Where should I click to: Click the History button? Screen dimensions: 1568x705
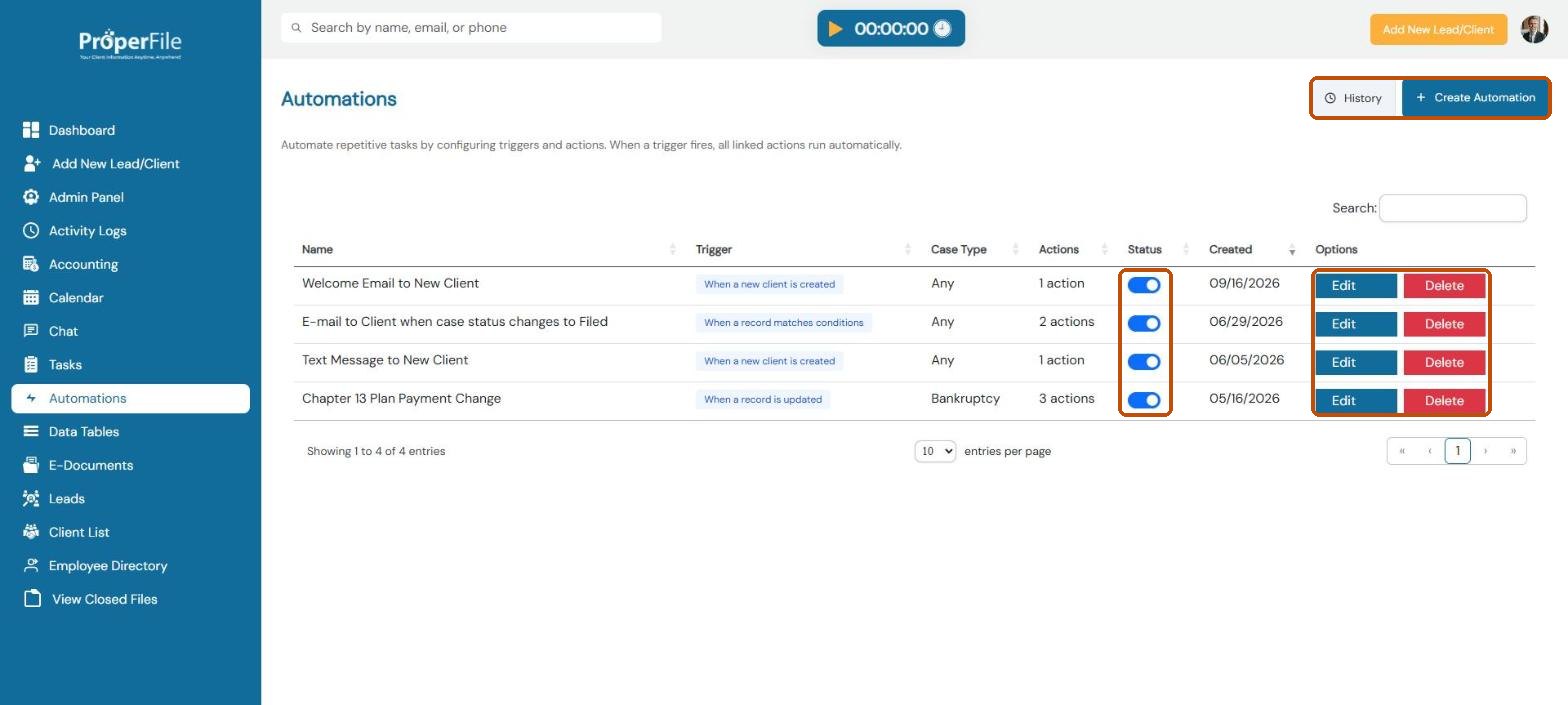1354,98
